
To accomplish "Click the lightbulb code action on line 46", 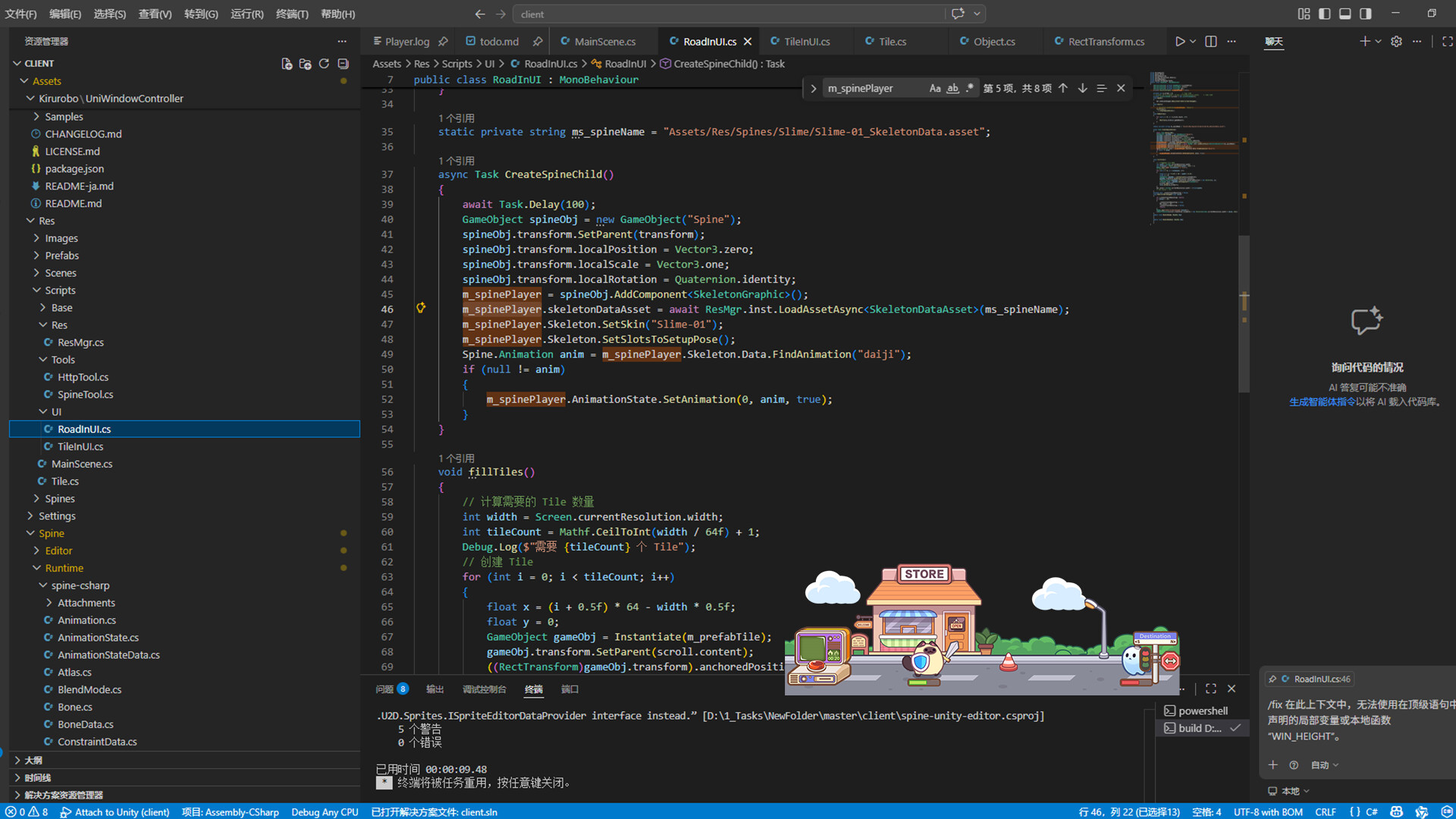I will click(x=421, y=308).
